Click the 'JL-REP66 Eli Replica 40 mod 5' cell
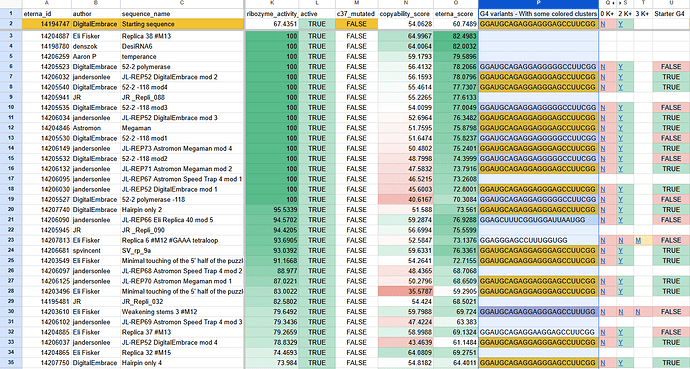This screenshot has width=690, height=369. 182,220
